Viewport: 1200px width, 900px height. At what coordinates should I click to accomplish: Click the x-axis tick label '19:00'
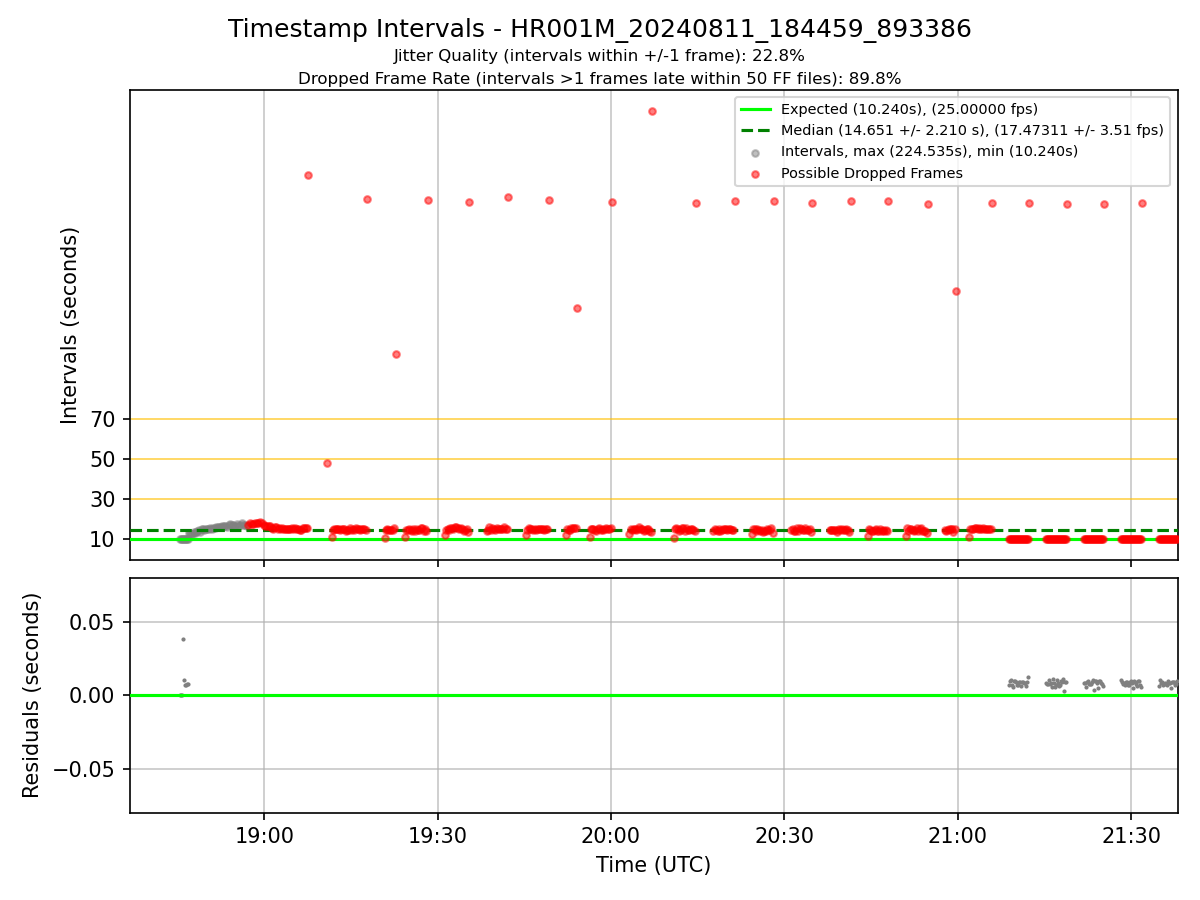[x=264, y=837]
